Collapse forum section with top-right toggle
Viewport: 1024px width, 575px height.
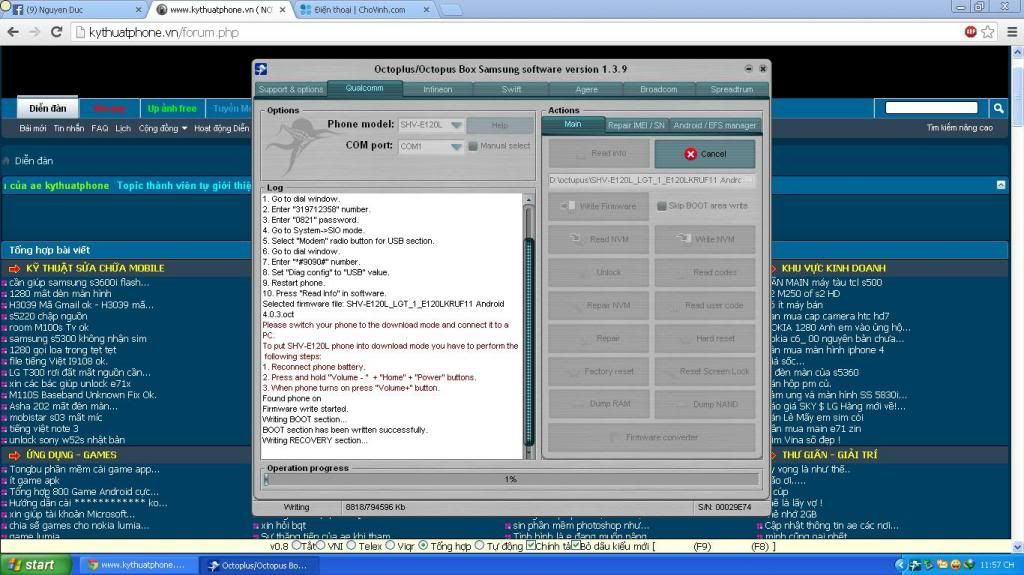[1001, 186]
